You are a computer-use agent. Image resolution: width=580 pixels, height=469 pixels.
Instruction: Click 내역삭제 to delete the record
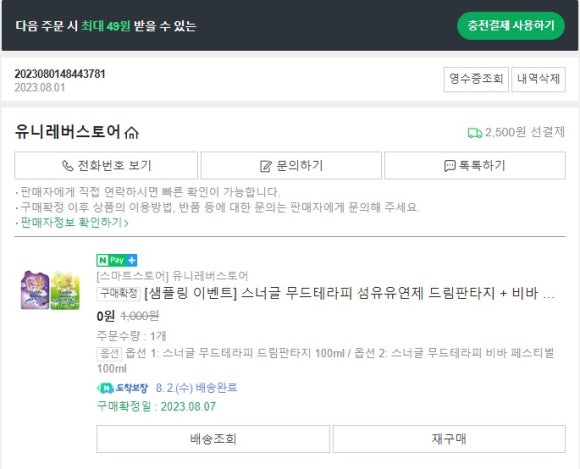(538, 79)
